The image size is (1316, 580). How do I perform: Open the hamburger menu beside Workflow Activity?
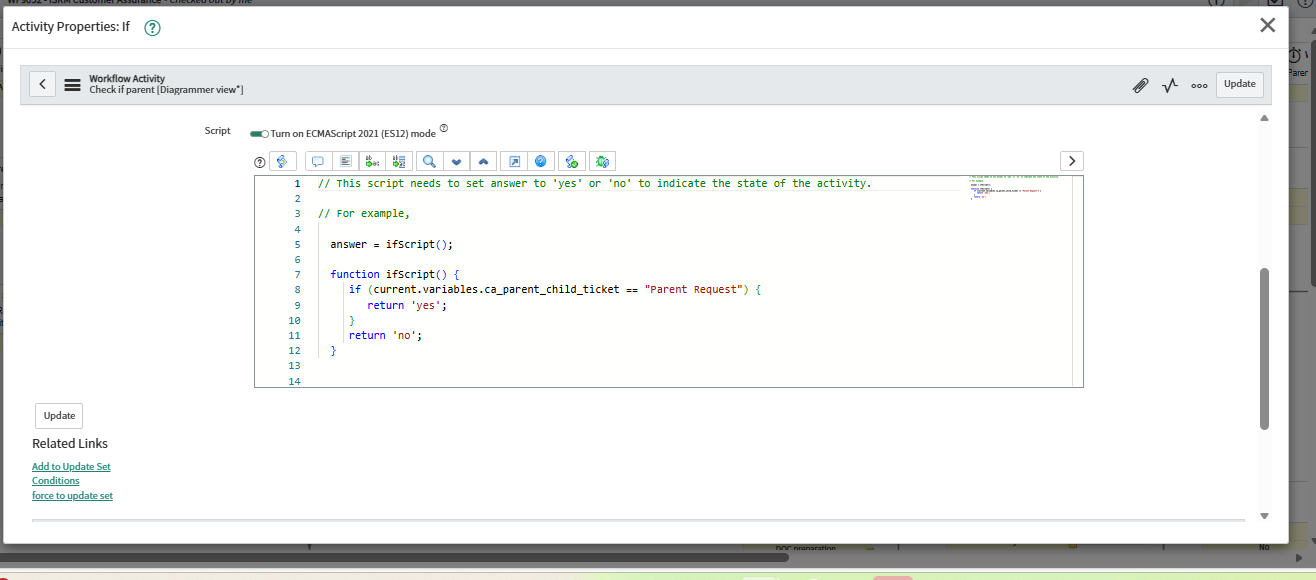click(72, 85)
